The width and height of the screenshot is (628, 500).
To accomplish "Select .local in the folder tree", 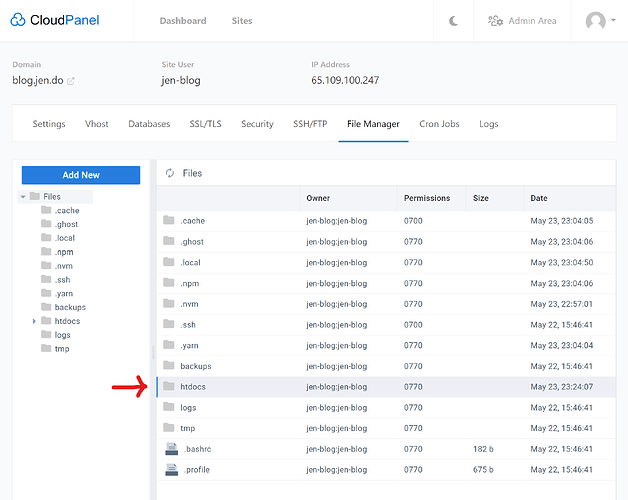I will [64, 238].
